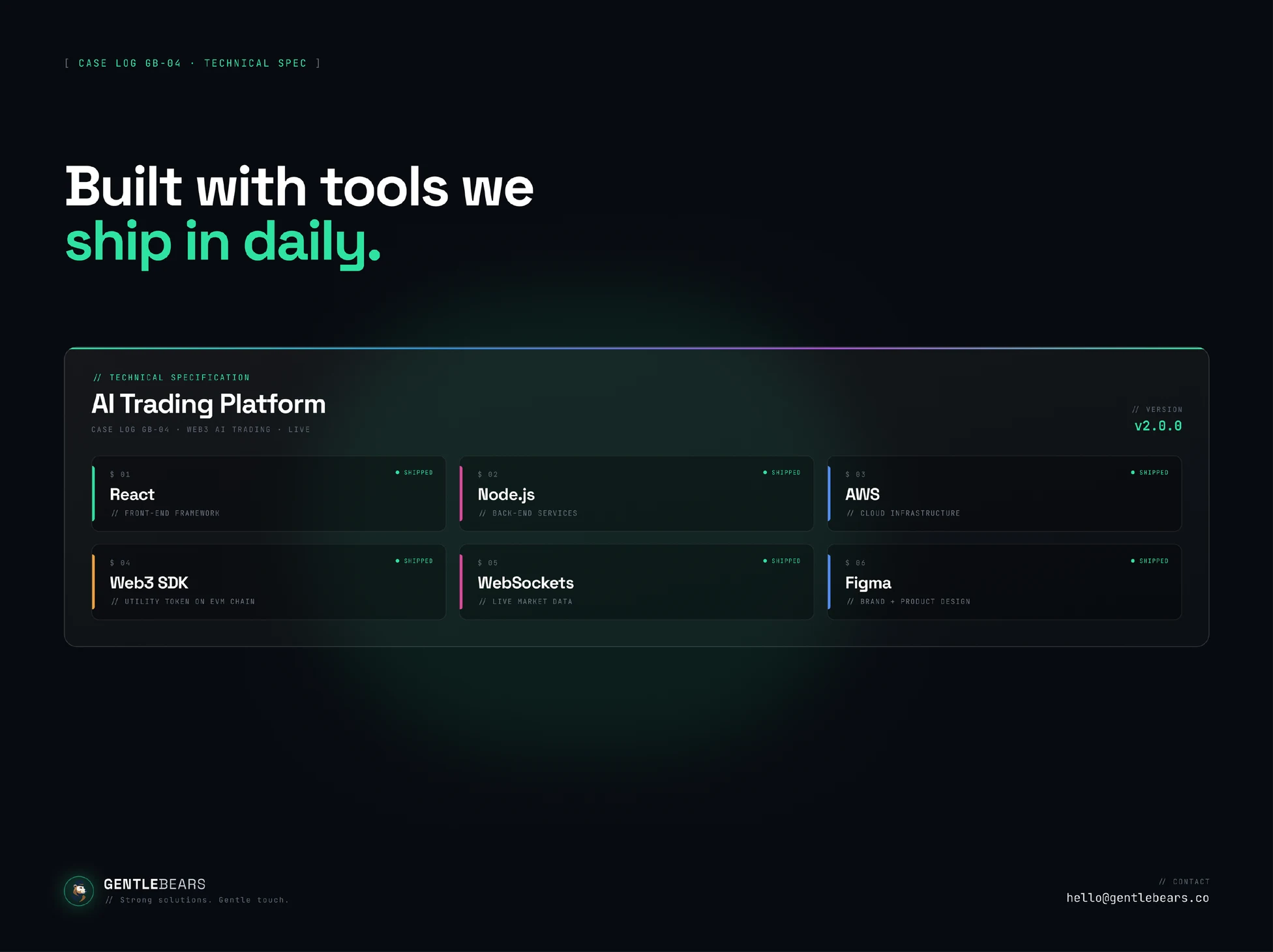Screen dimensions: 1273x952
Task: Click the SHIPPED status on React card
Action: [414, 473]
